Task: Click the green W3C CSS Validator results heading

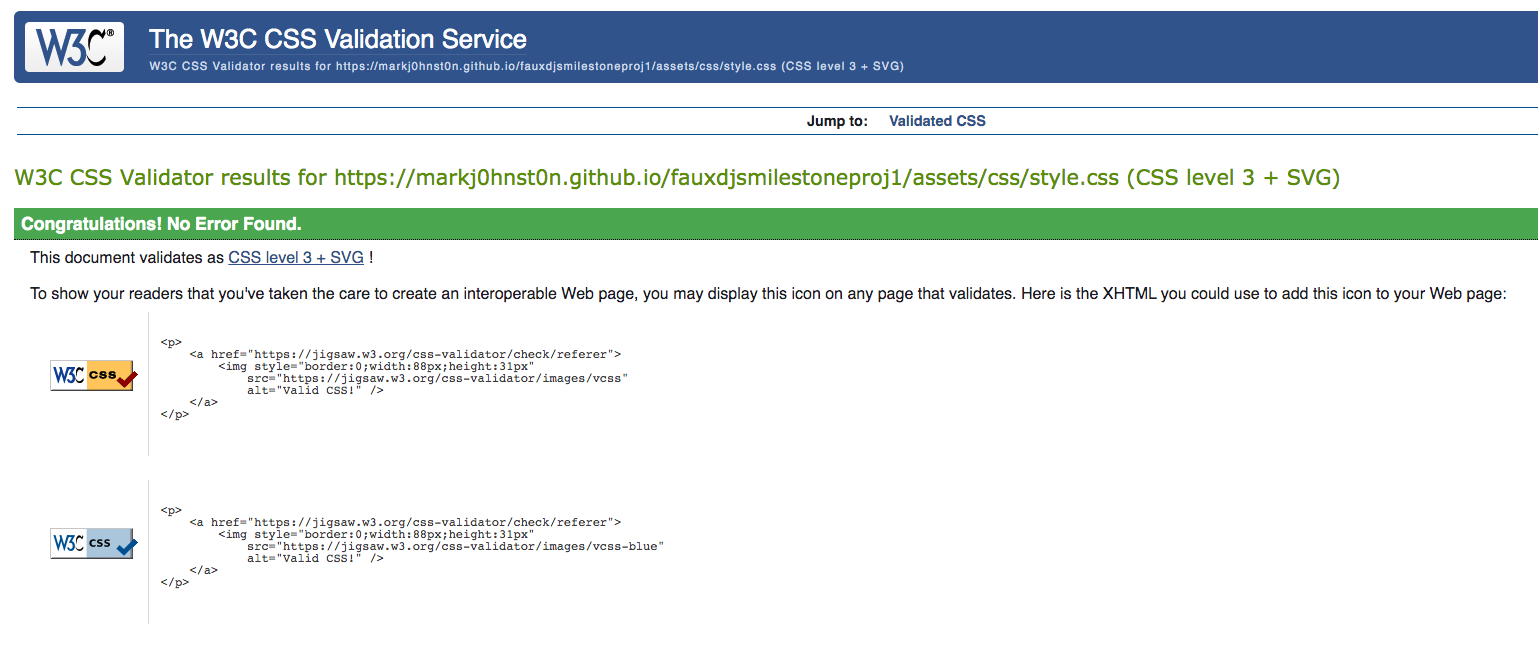Action: point(677,178)
